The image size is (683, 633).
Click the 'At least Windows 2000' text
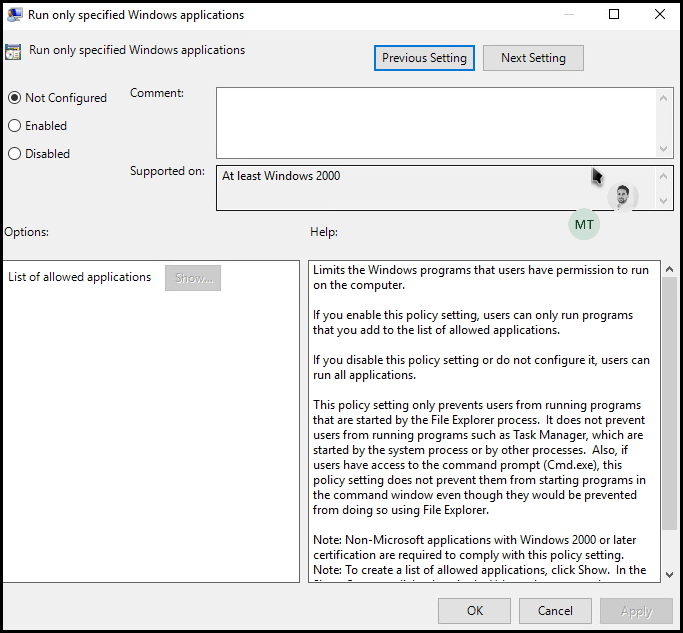pyautogui.click(x=281, y=176)
